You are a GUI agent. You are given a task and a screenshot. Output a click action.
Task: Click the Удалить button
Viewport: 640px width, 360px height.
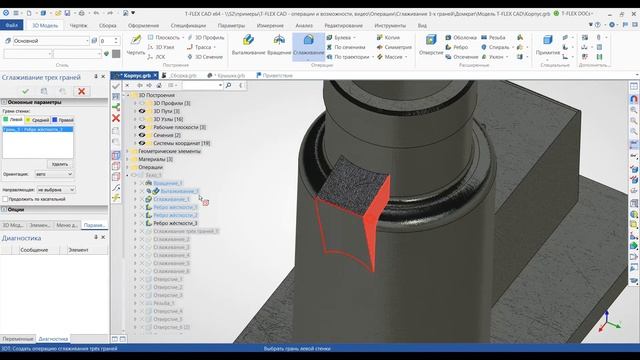click(60, 164)
